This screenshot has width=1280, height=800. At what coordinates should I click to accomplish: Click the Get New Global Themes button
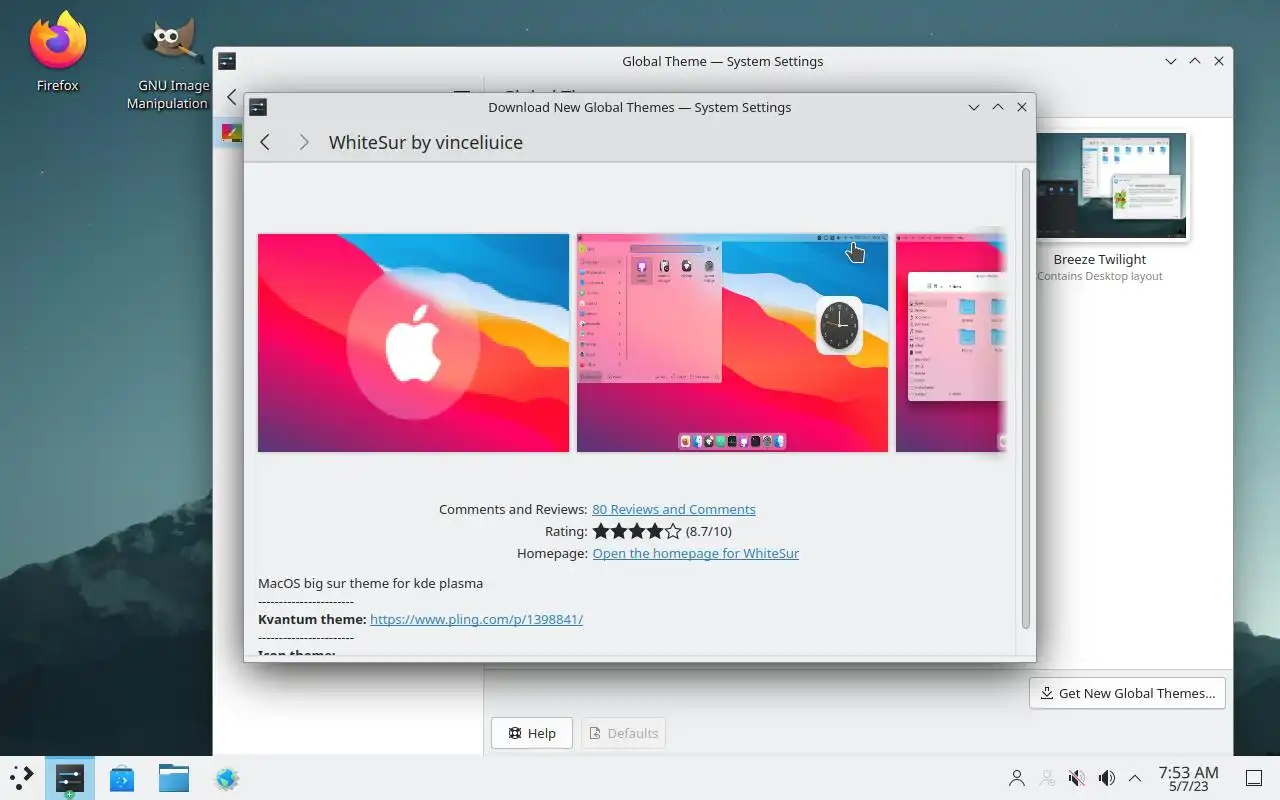pos(1127,693)
